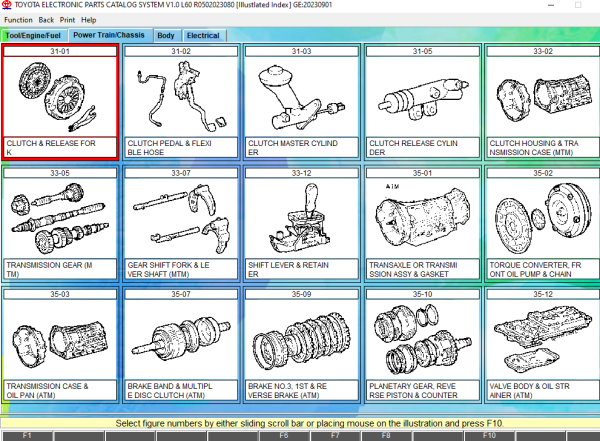Click figure number label 31-02
The height and width of the screenshot is (441, 600).
181,51
